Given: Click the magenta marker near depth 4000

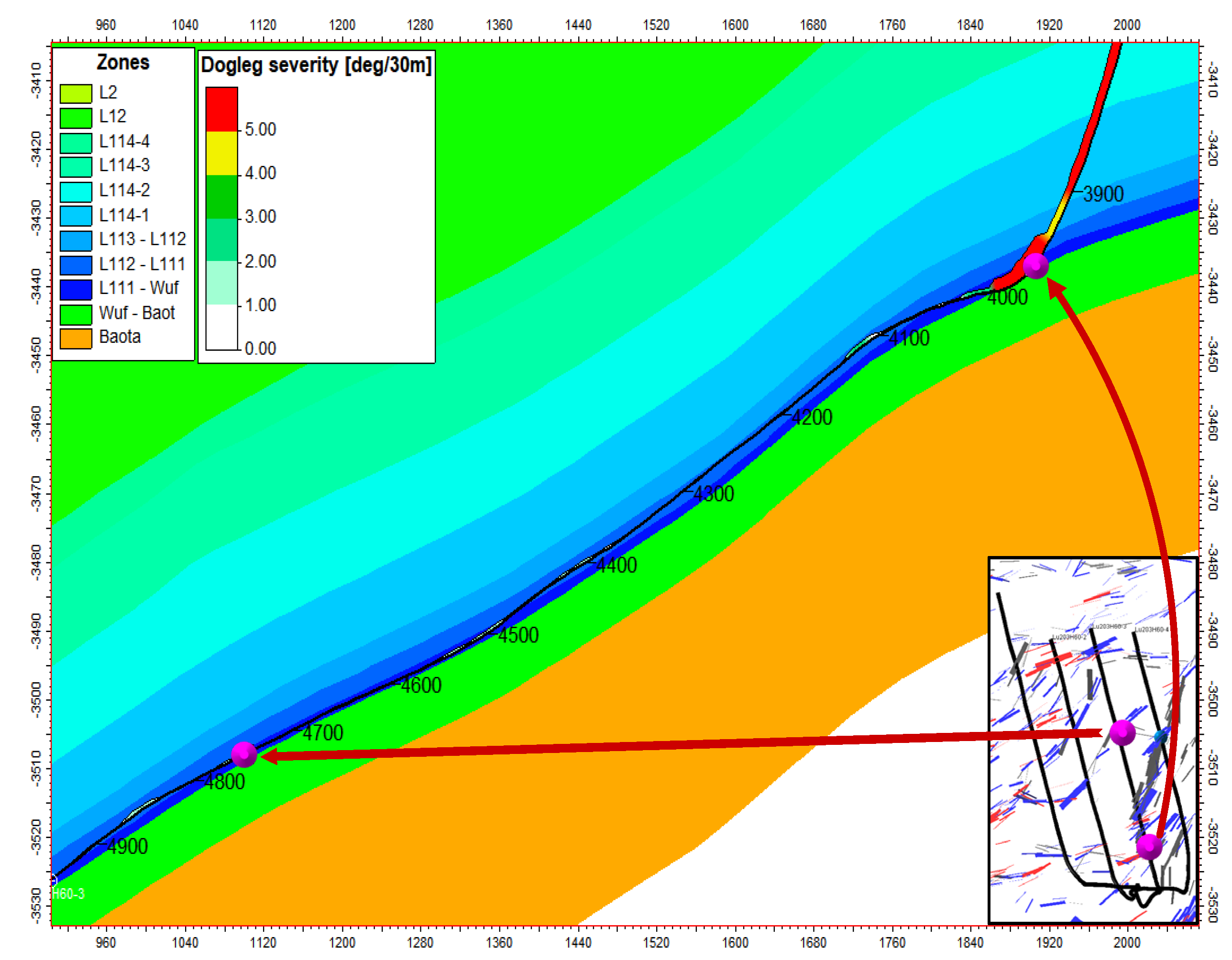Looking at the screenshot, I should (x=1036, y=266).
